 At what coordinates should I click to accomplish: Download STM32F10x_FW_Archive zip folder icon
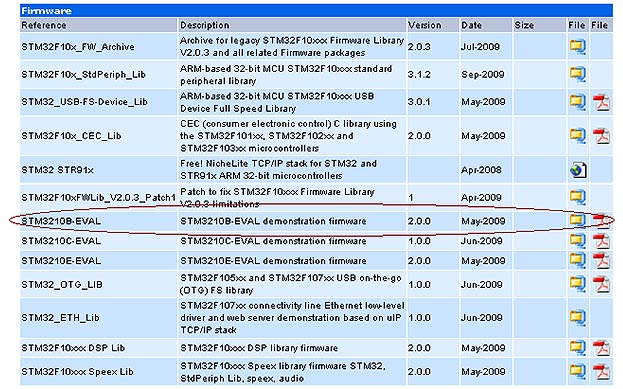click(x=578, y=47)
